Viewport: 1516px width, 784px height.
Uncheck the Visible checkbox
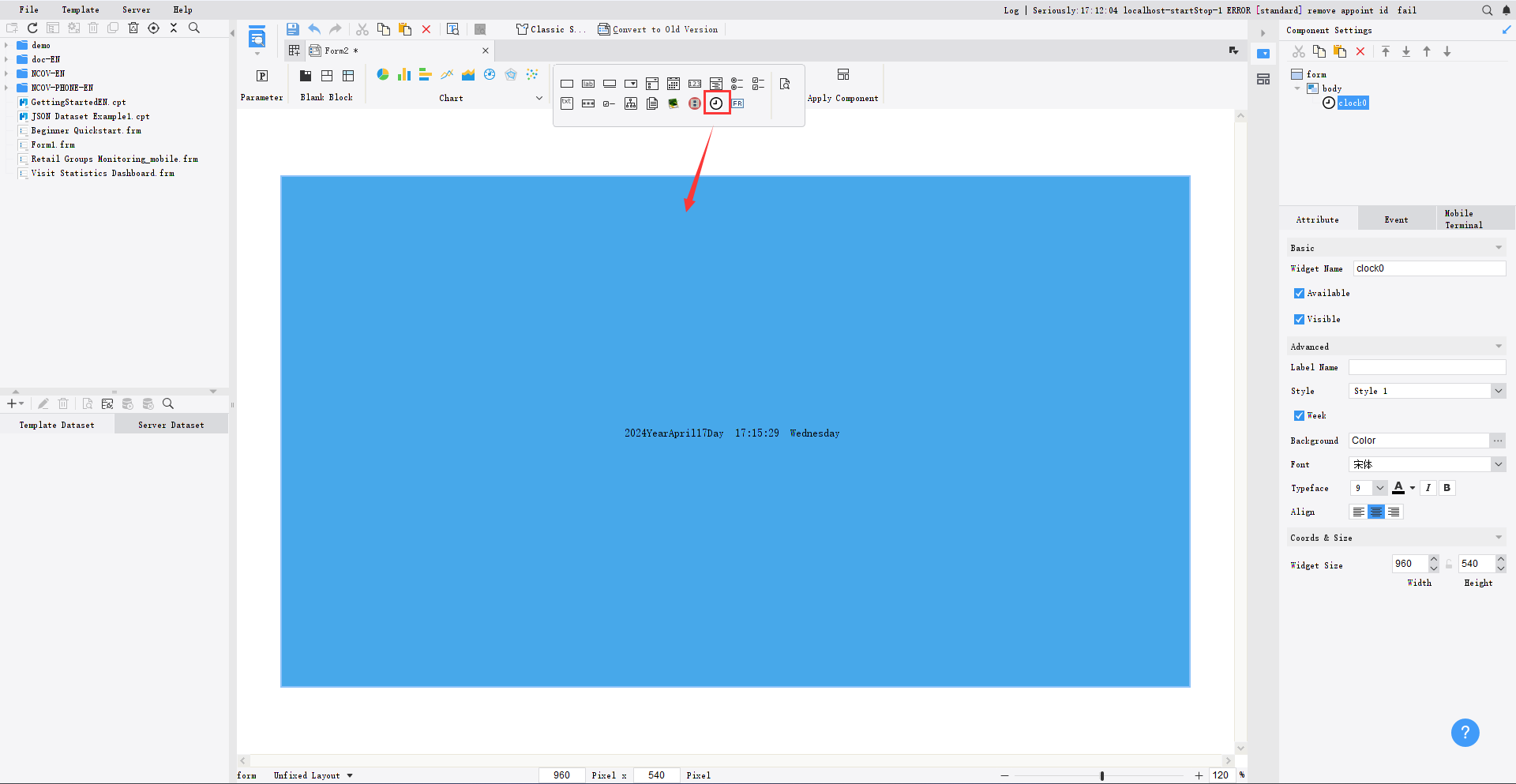tap(1299, 319)
